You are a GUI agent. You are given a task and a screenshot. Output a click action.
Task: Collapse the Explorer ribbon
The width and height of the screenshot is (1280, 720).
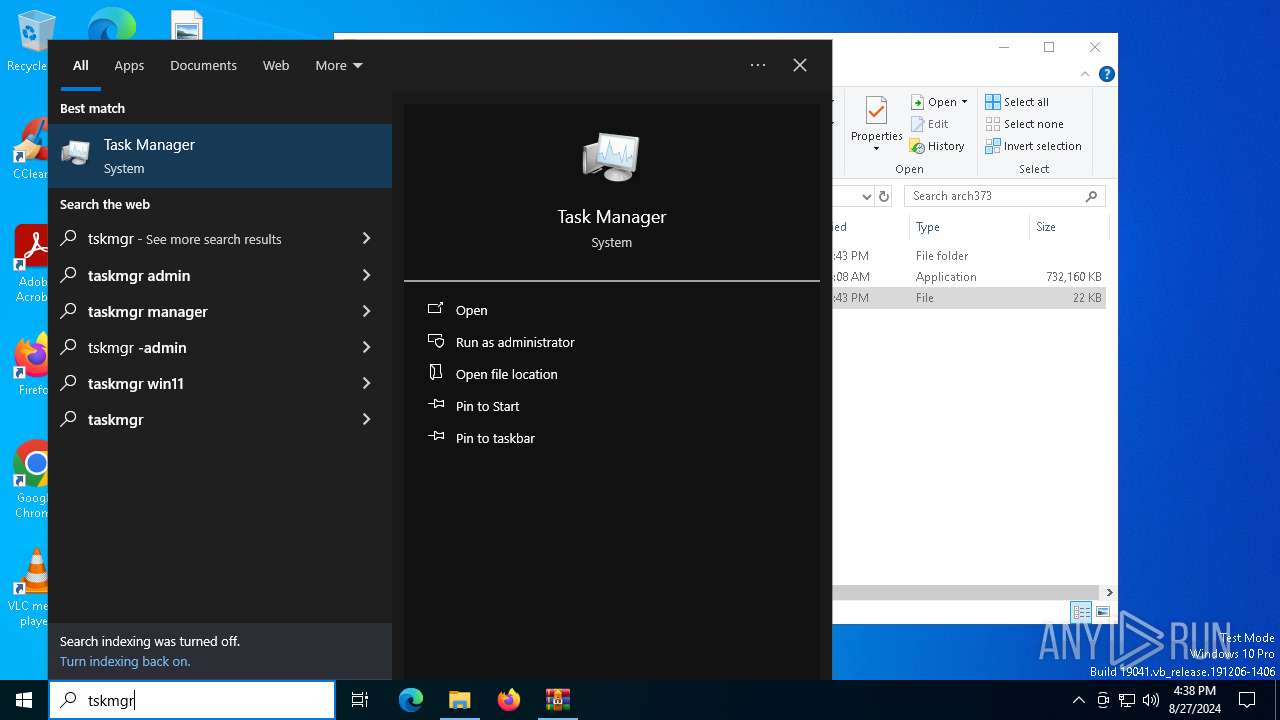[x=1085, y=74]
